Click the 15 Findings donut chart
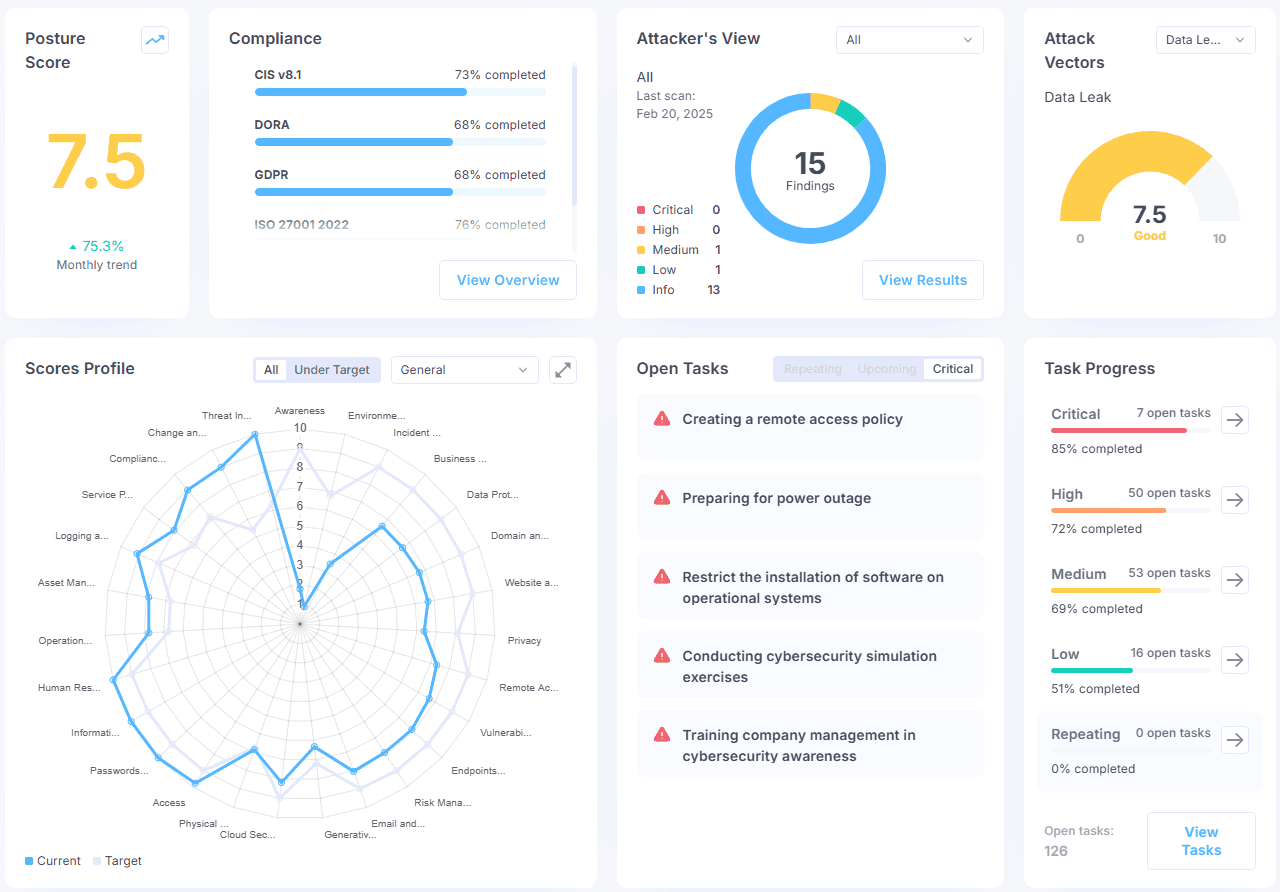Image resolution: width=1280 pixels, height=892 pixels. point(810,169)
